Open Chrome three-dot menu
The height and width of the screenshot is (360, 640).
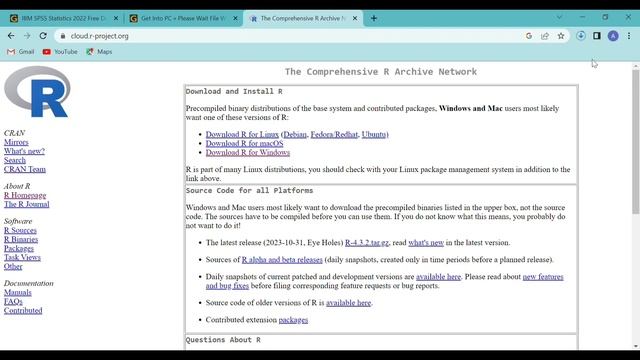(629, 36)
